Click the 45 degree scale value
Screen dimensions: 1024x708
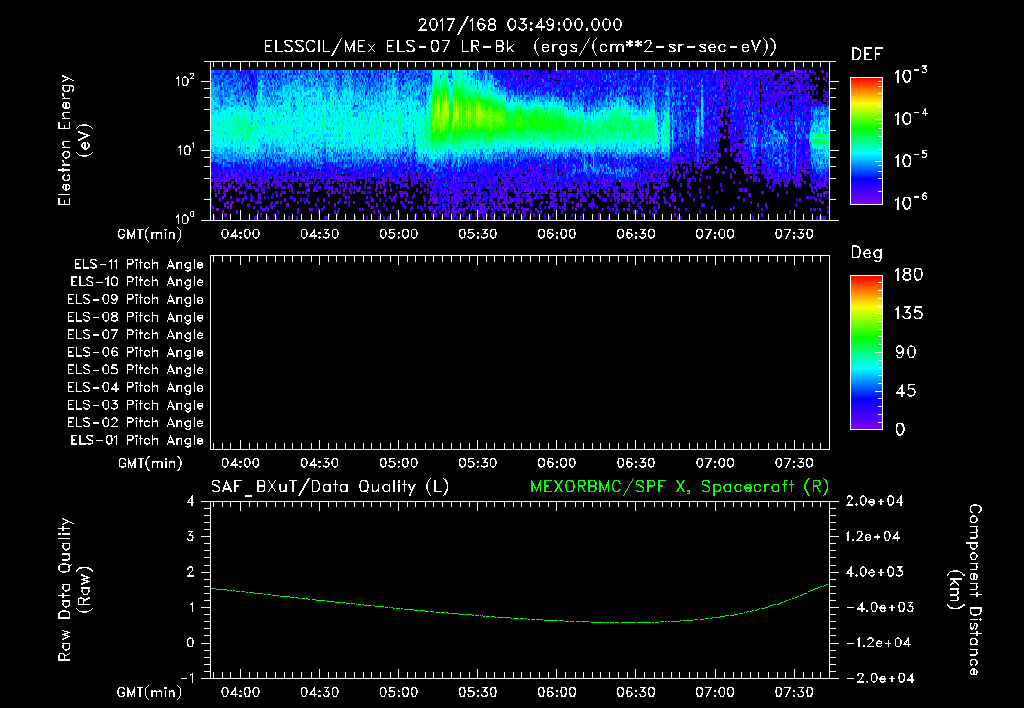pos(906,391)
